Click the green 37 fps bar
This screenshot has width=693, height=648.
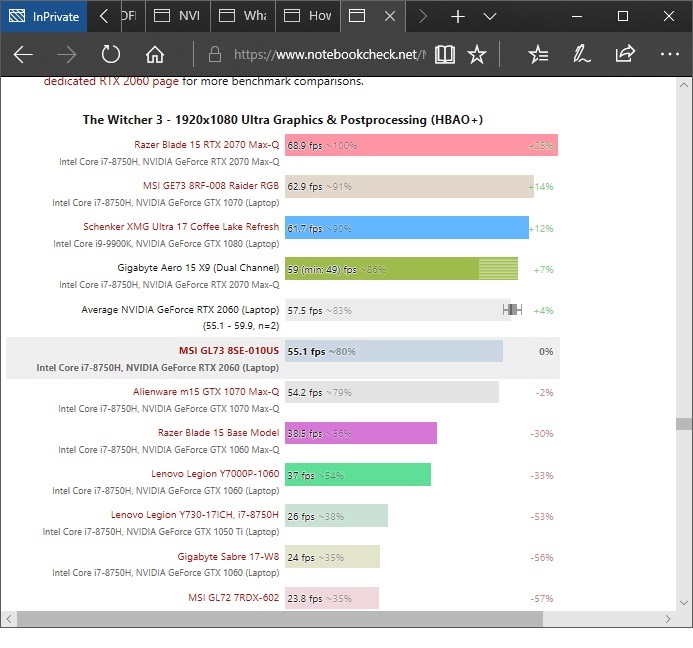(x=358, y=474)
